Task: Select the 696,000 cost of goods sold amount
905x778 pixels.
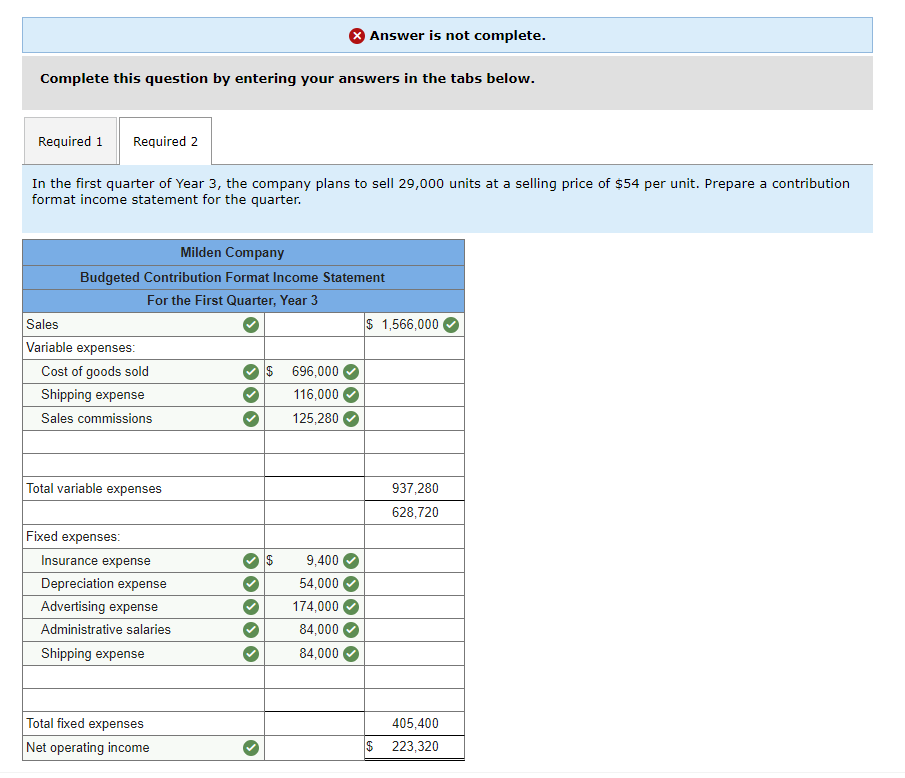Action: coord(314,372)
